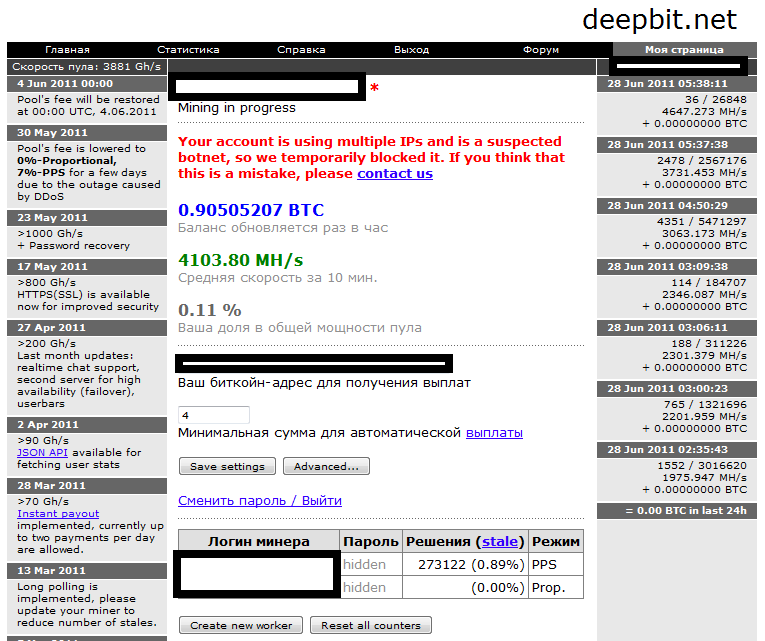Viewport: 765px width, 641px height.
Task: Open the Instant payout link
Action: point(58,514)
